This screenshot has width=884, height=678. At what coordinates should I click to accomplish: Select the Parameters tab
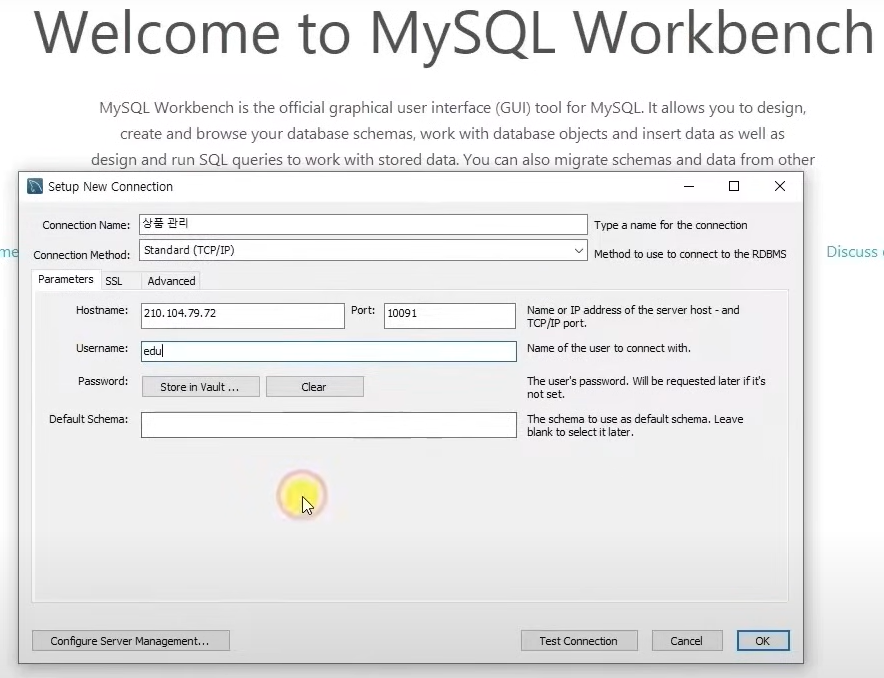66,280
